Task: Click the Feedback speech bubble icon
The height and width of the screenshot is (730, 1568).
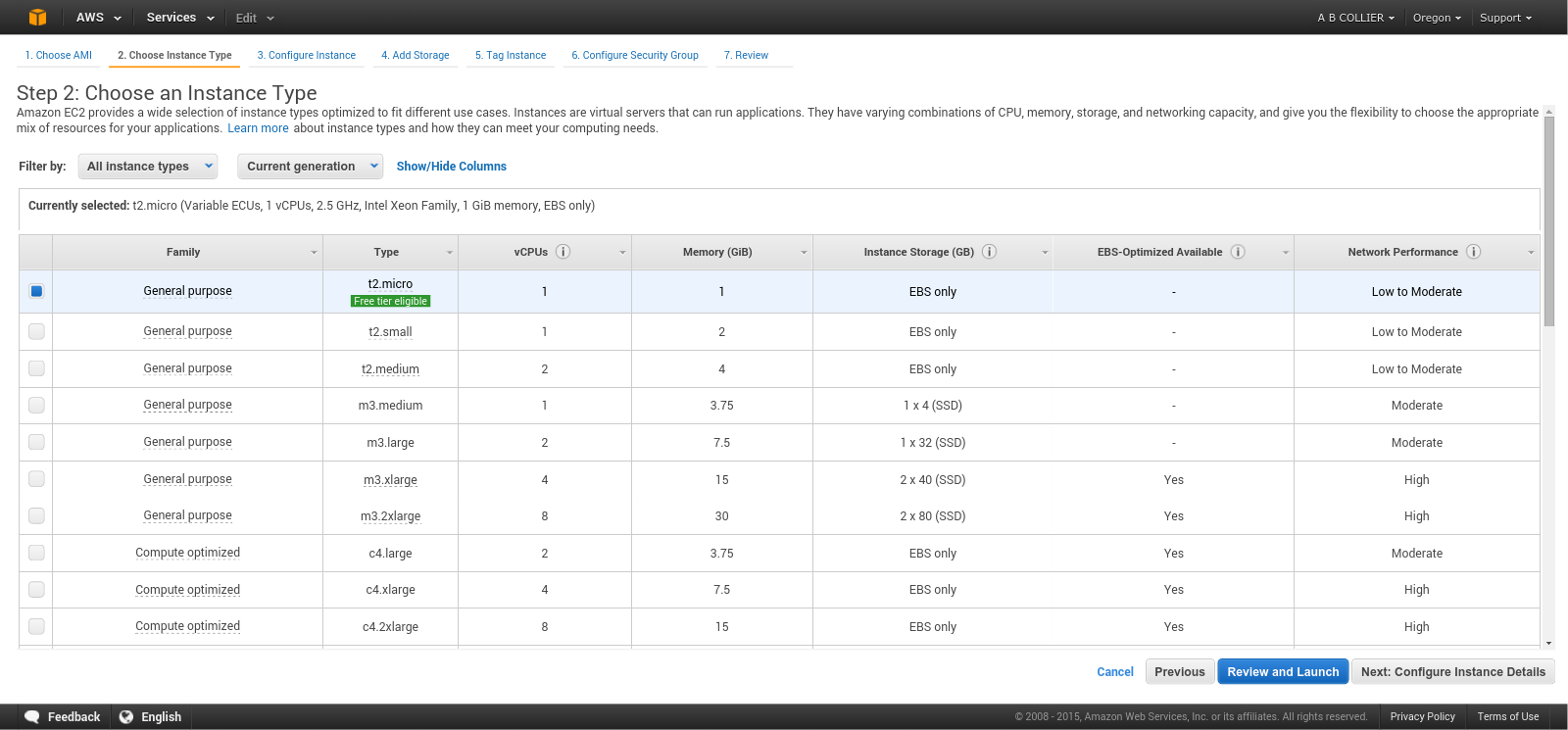Action: pos(32,716)
